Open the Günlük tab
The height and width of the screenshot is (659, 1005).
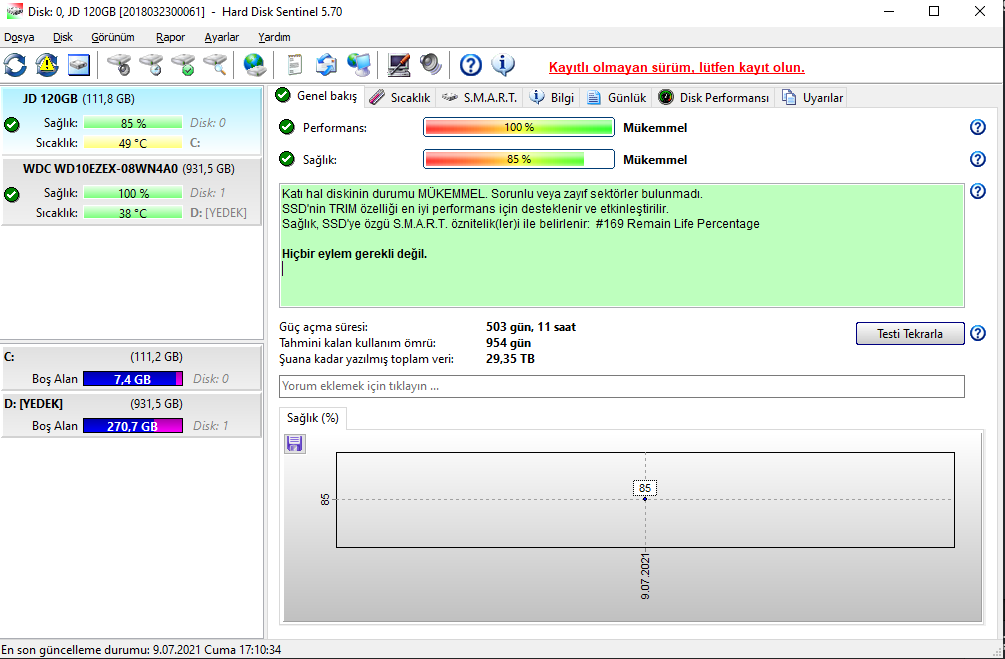coord(617,97)
